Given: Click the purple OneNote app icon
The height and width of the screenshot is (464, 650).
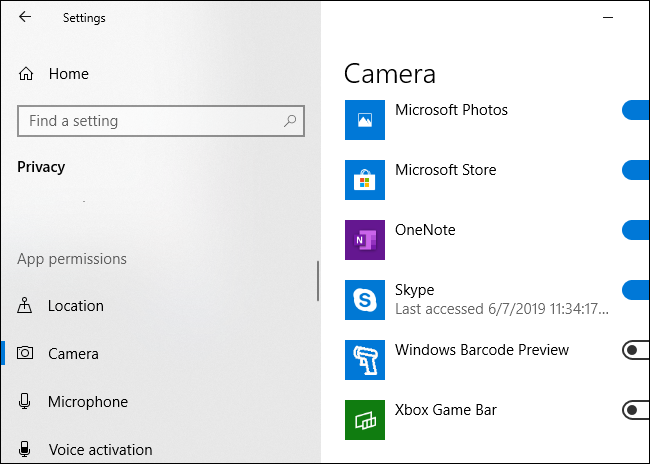Looking at the screenshot, I should (x=364, y=240).
